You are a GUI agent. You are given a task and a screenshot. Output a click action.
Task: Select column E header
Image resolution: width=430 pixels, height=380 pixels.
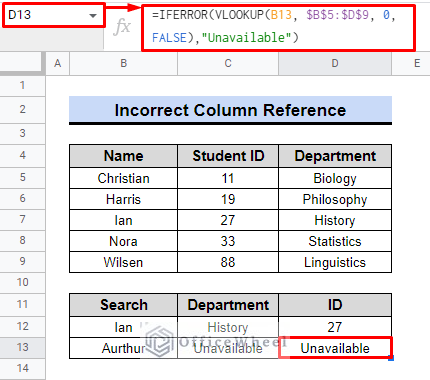click(x=411, y=63)
